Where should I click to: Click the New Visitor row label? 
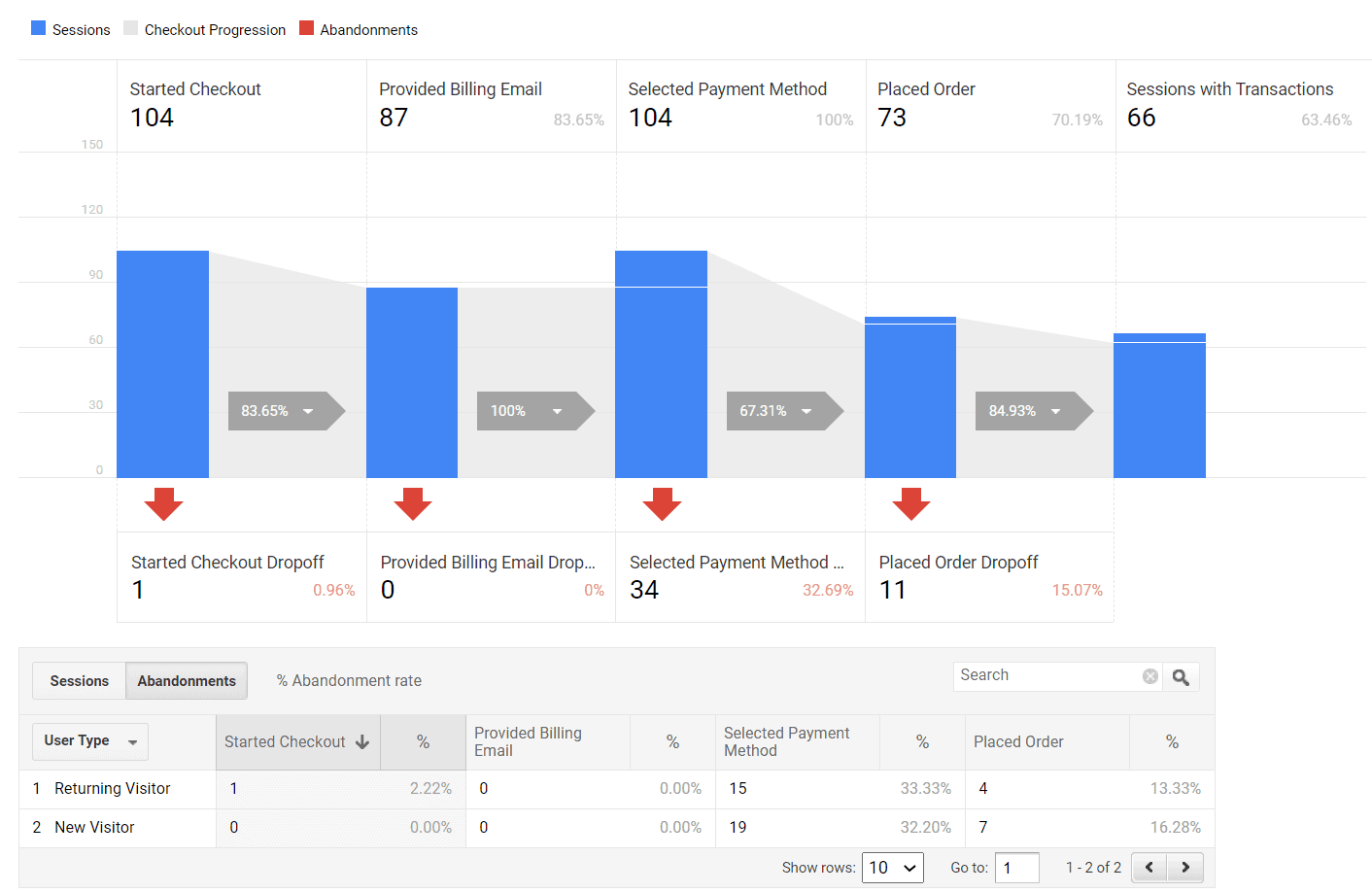pos(94,828)
